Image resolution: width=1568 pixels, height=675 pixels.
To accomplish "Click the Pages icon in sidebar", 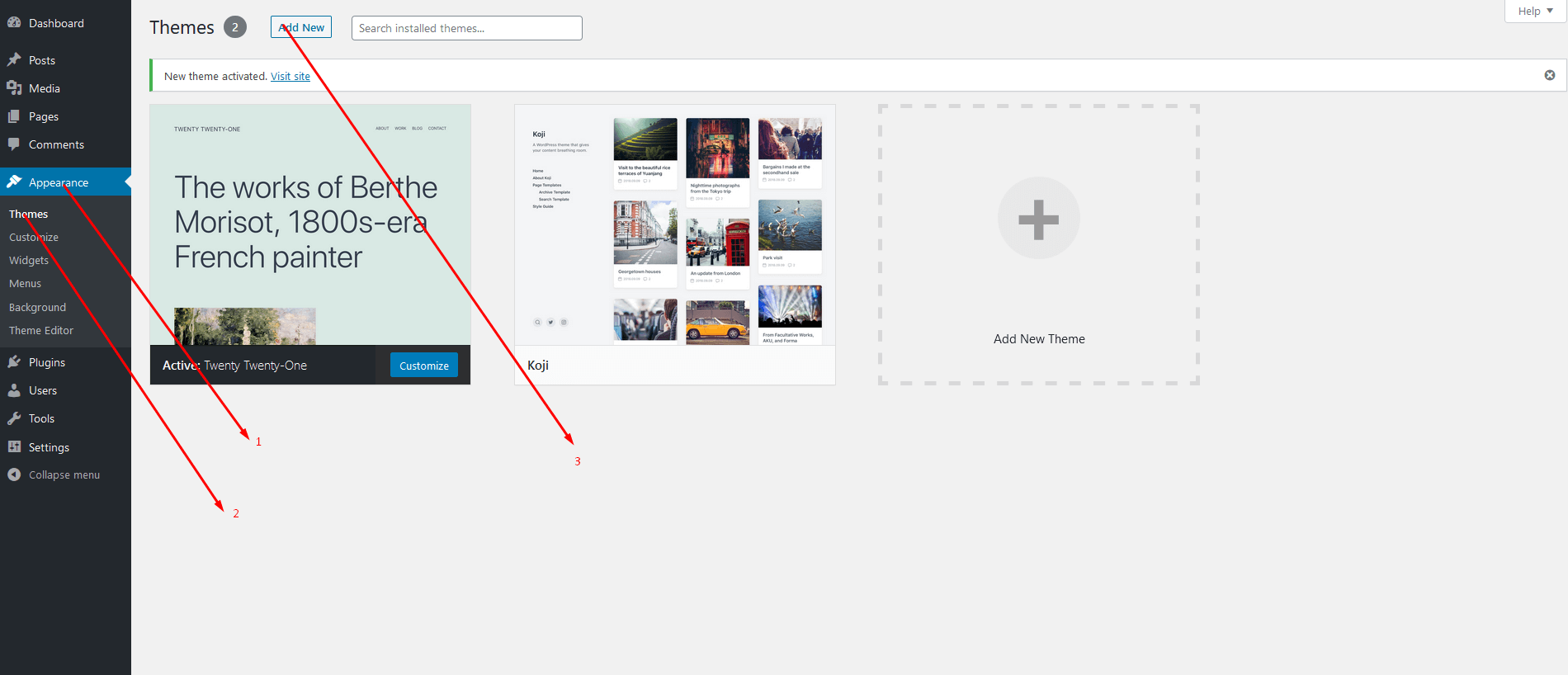I will pos(14,116).
